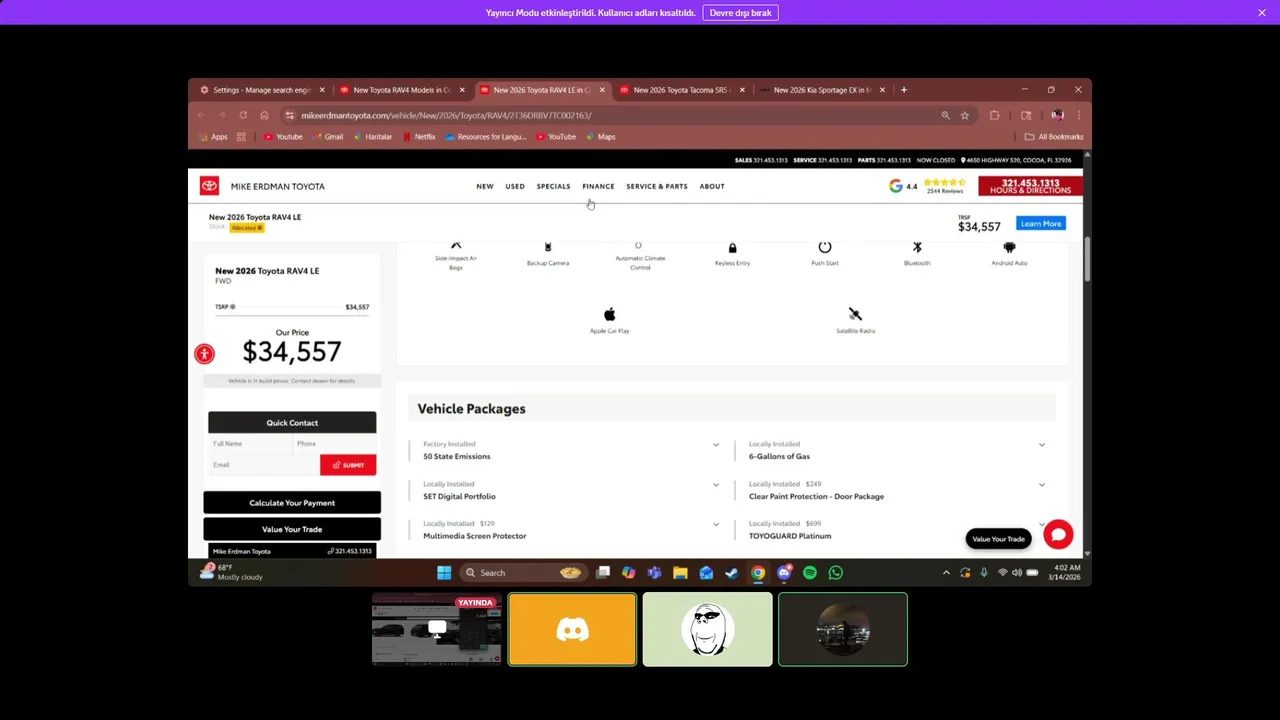Open the USED menu

(x=515, y=186)
